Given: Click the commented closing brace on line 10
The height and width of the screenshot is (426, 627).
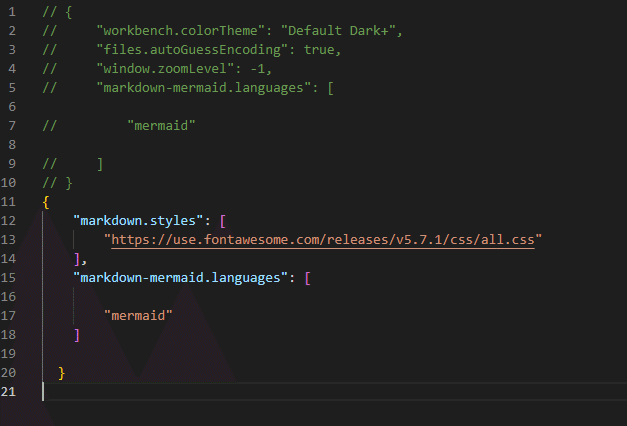Looking at the screenshot, I should (x=69, y=183).
